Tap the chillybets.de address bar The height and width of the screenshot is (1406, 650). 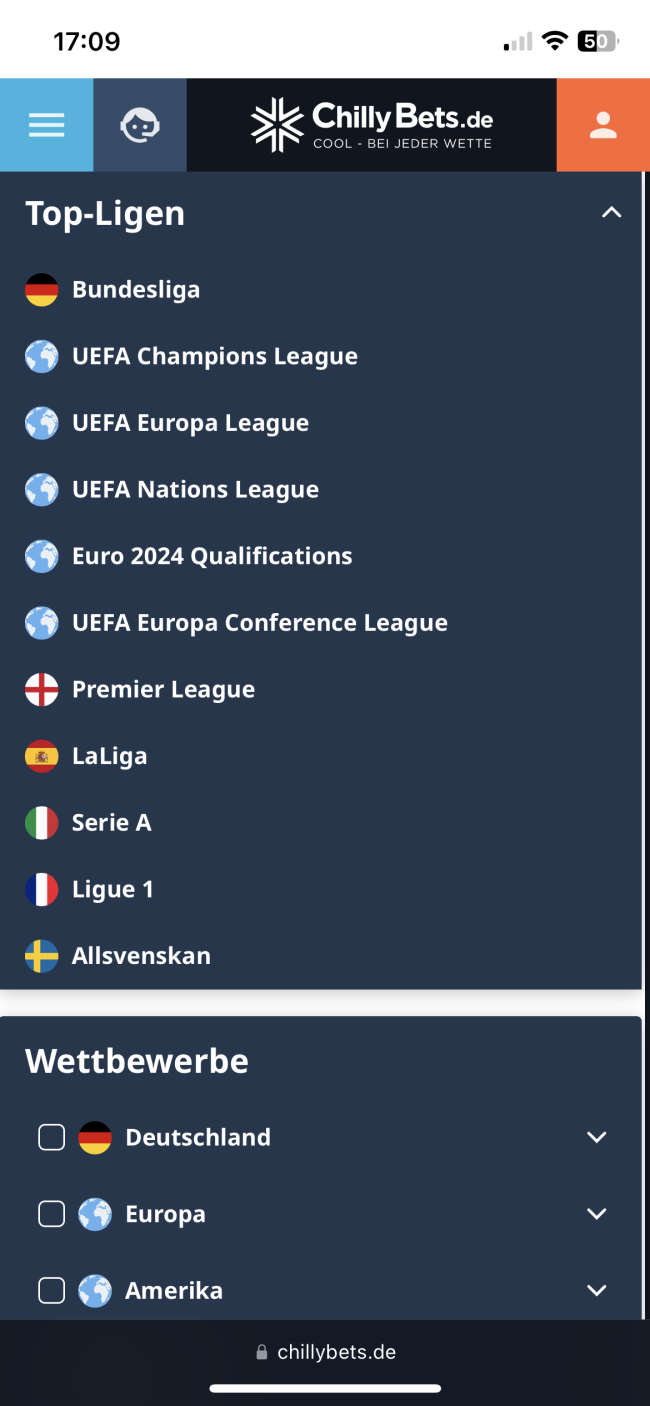click(326, 1352)
